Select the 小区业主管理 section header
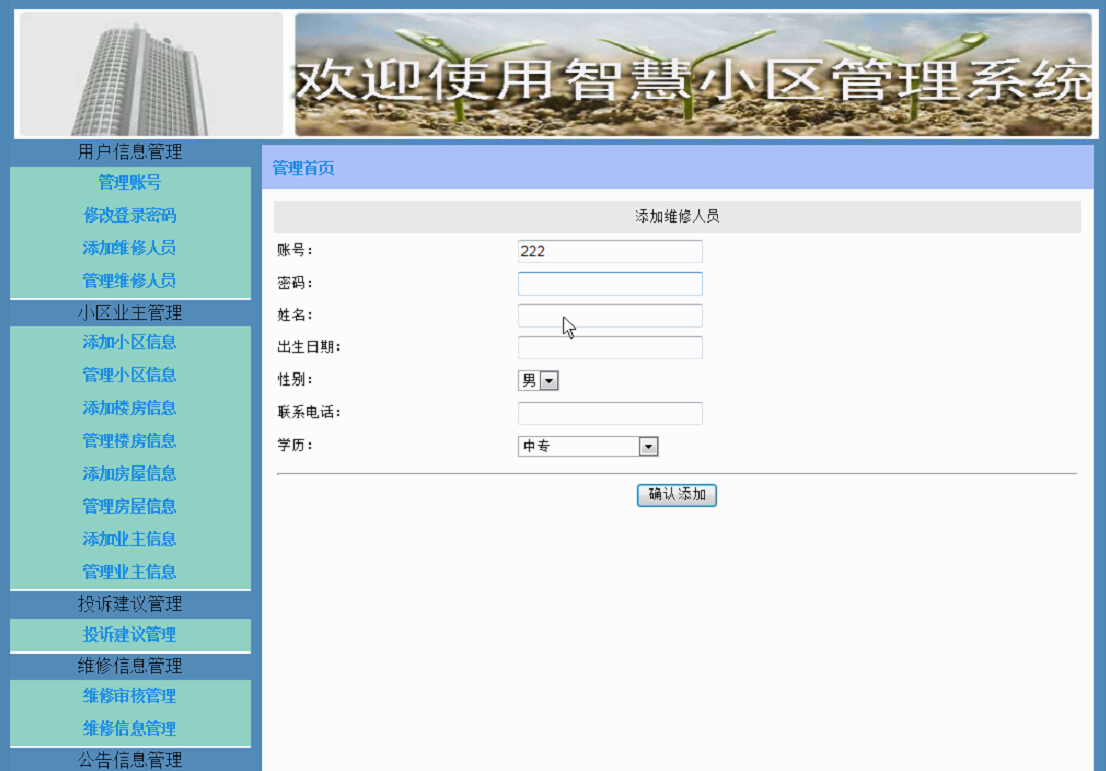Image resolution: width=1106 pixels, height=771 pixels. 130,312
